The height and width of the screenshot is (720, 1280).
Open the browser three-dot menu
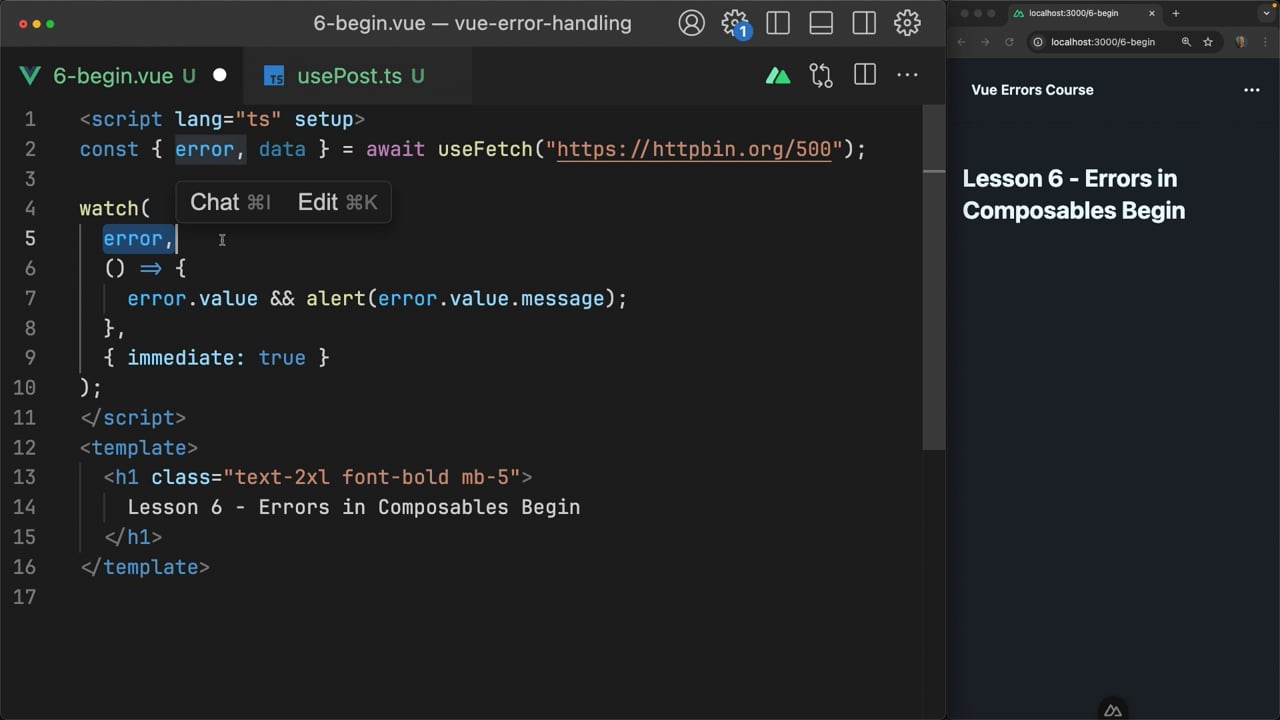(x=1264, y=42)
